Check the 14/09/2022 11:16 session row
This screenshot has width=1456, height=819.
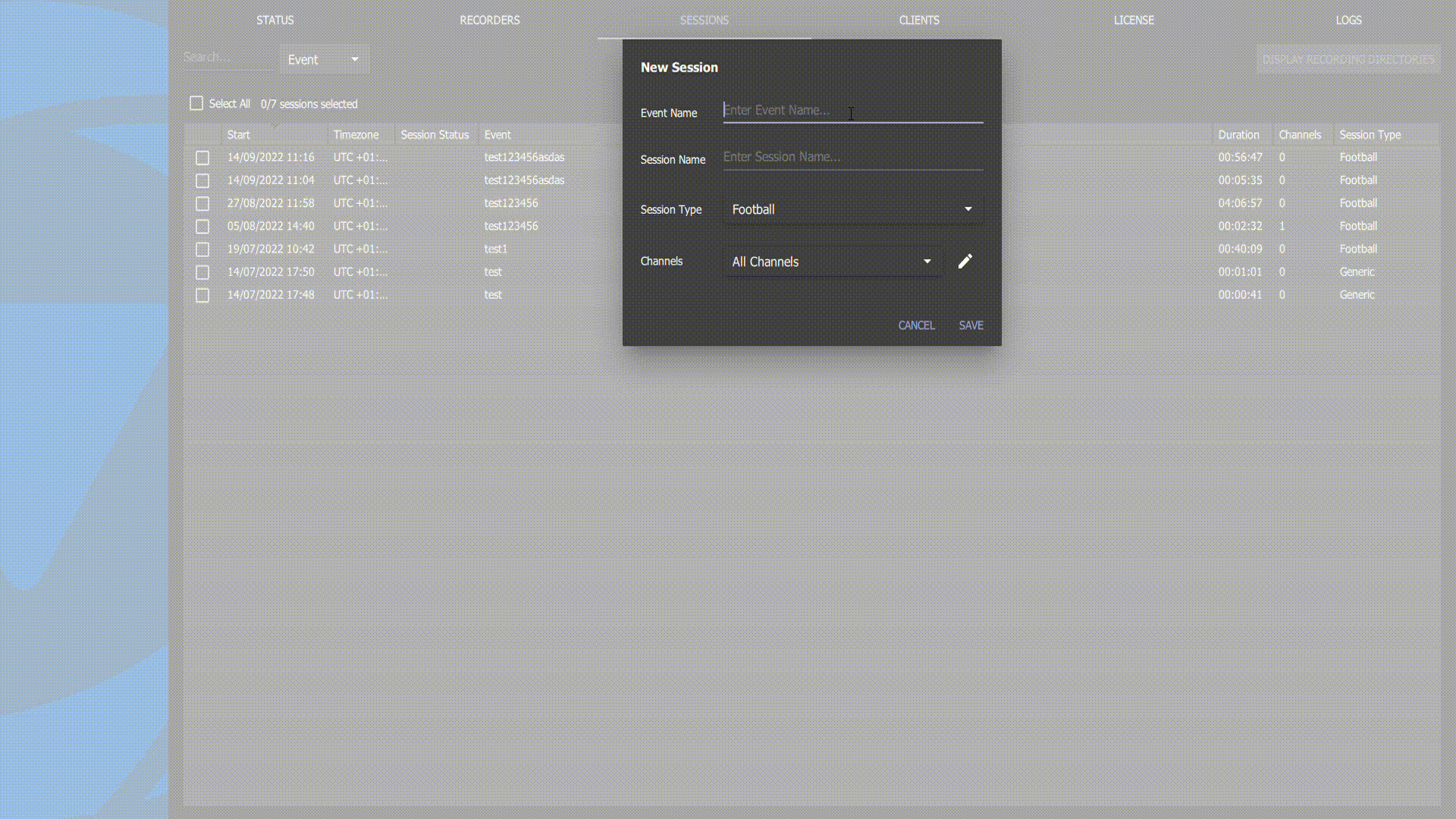202,158
